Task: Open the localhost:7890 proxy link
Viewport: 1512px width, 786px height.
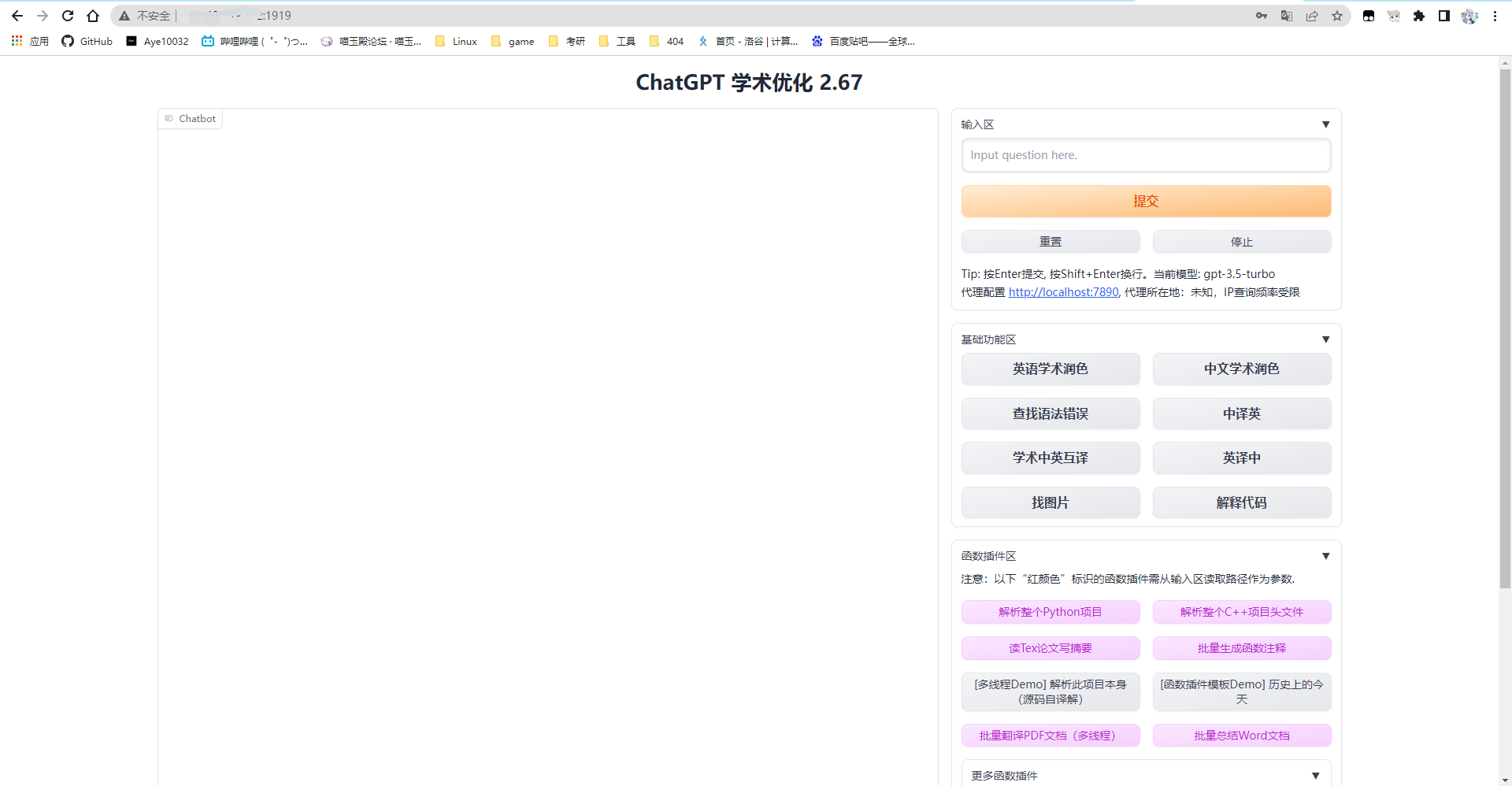Action: [x=1063, y=292]
